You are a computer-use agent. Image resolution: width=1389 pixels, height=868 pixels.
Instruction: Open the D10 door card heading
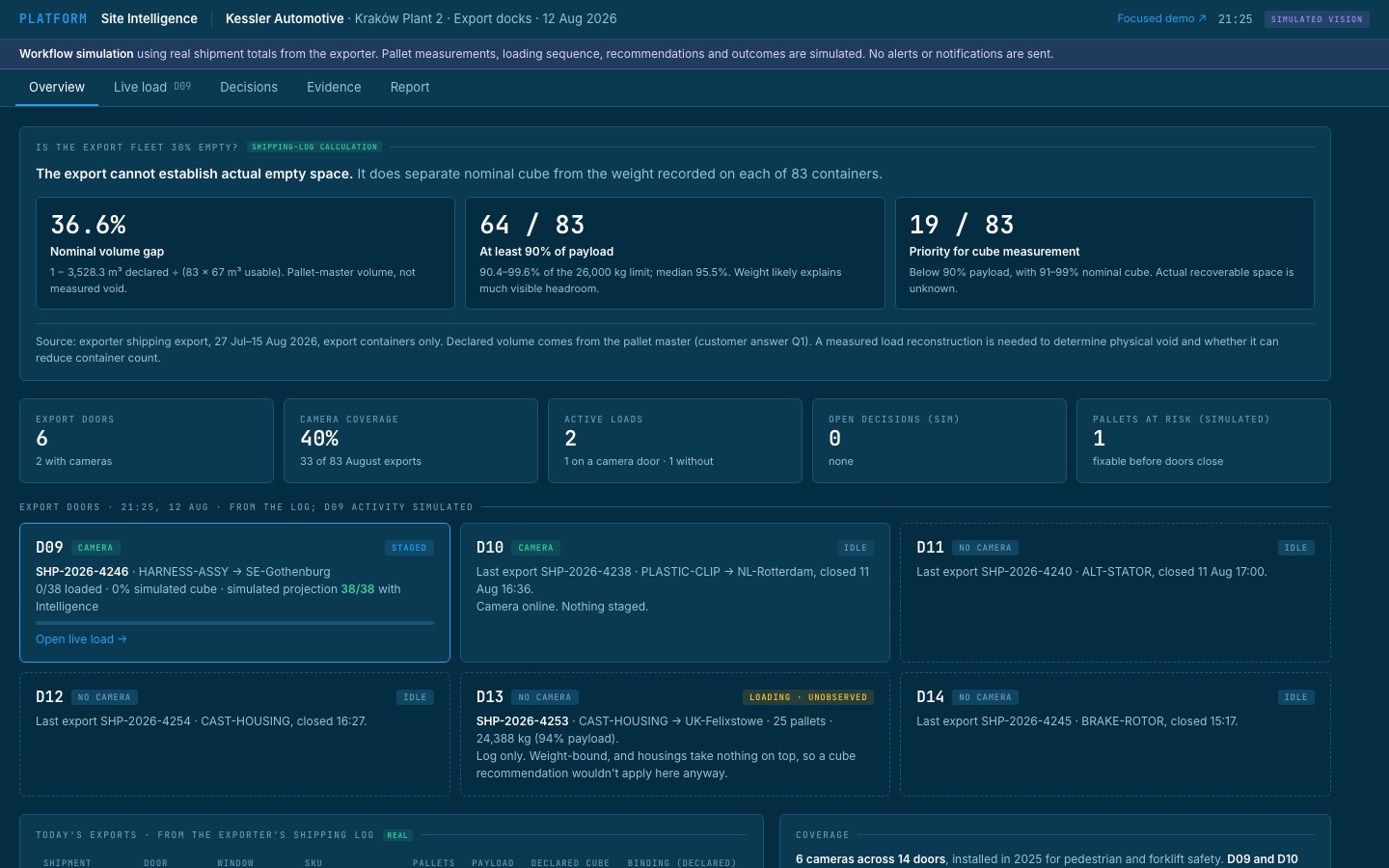click(490, 547)
